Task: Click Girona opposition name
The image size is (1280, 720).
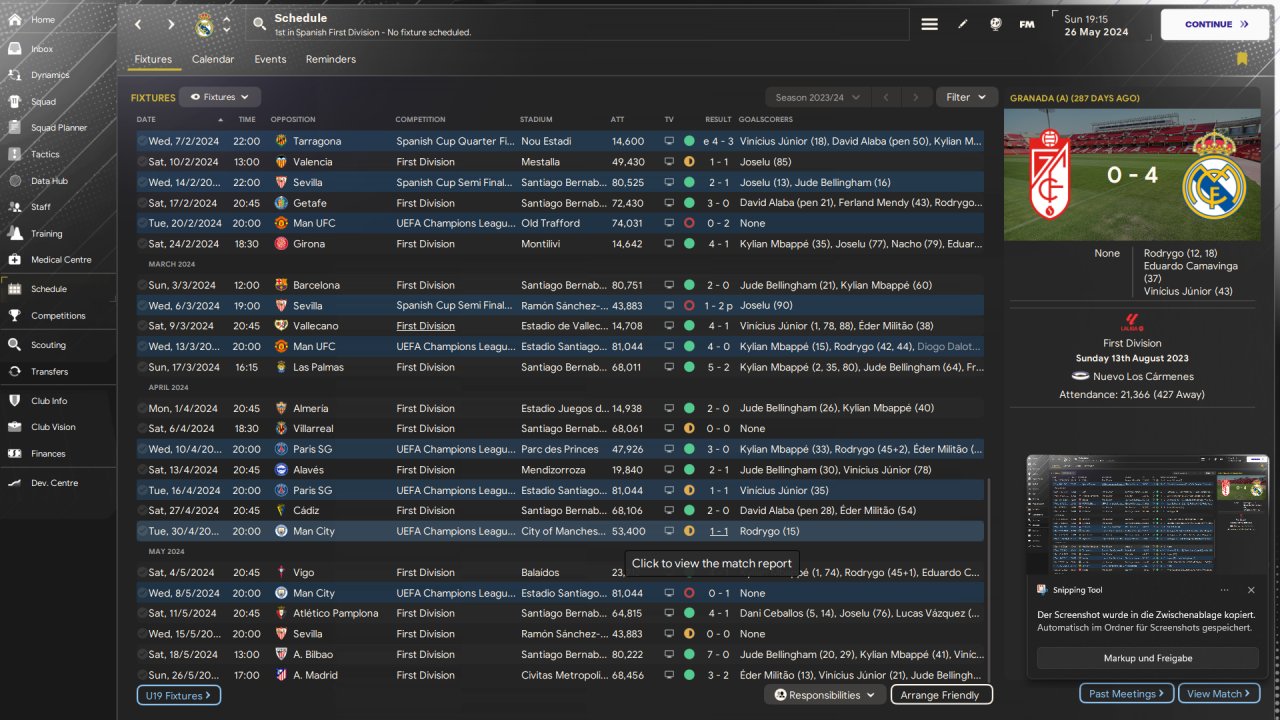Action: [309, 244]
